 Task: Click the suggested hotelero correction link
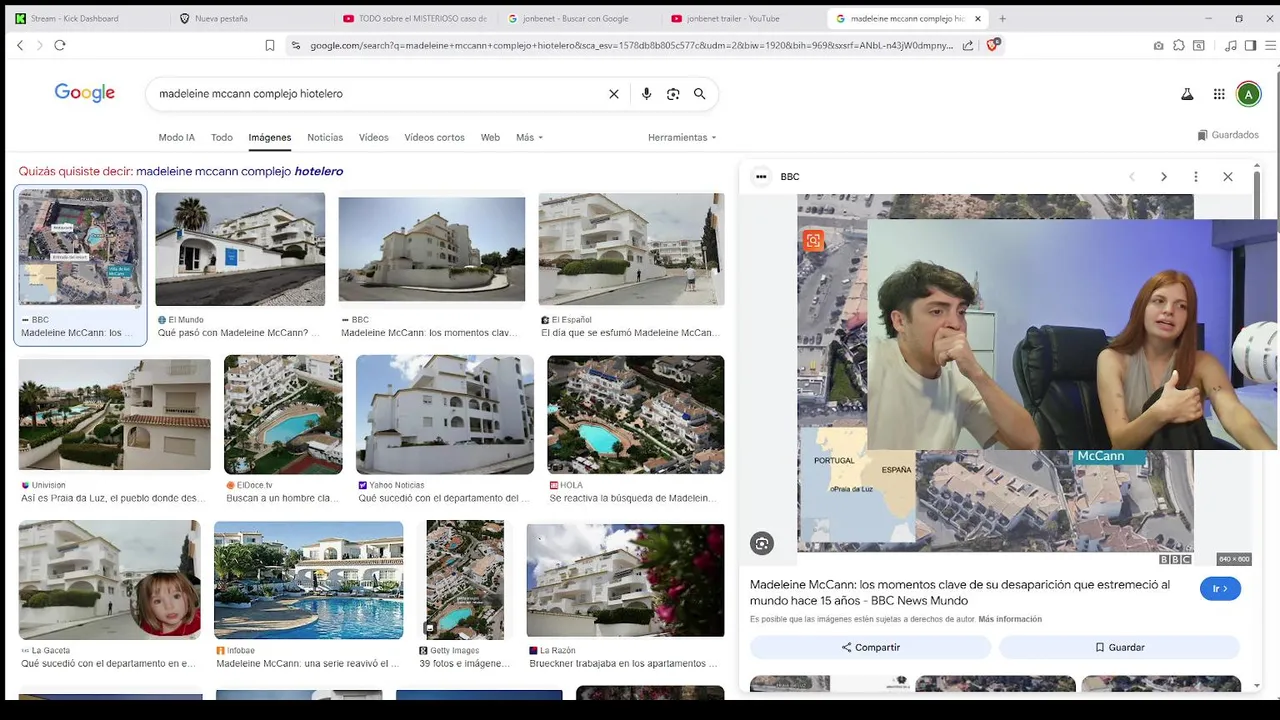click(239, 171)
